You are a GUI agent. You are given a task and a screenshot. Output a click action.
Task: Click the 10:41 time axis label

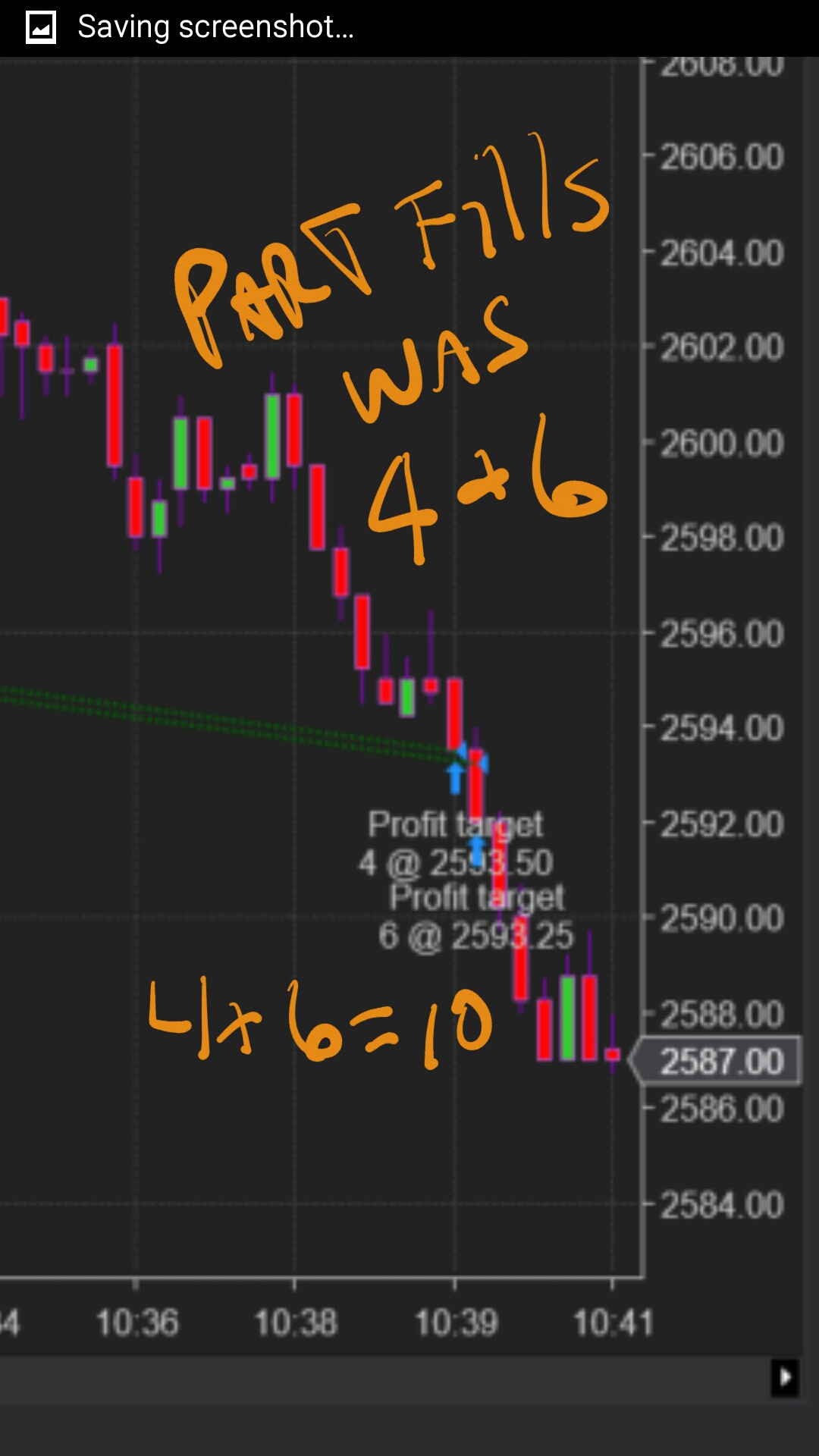click(x=613, y=1323)
